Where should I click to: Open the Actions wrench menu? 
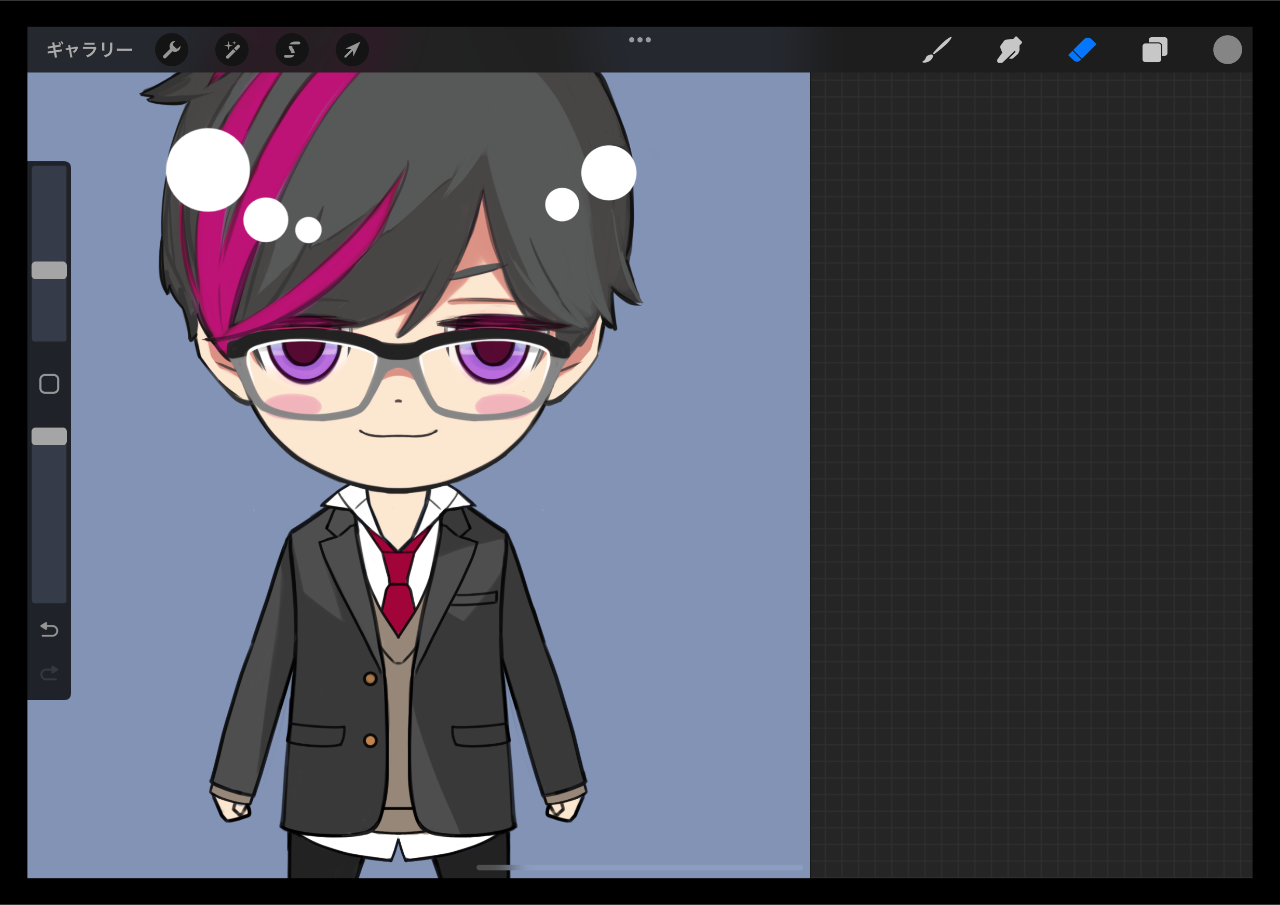172,50
